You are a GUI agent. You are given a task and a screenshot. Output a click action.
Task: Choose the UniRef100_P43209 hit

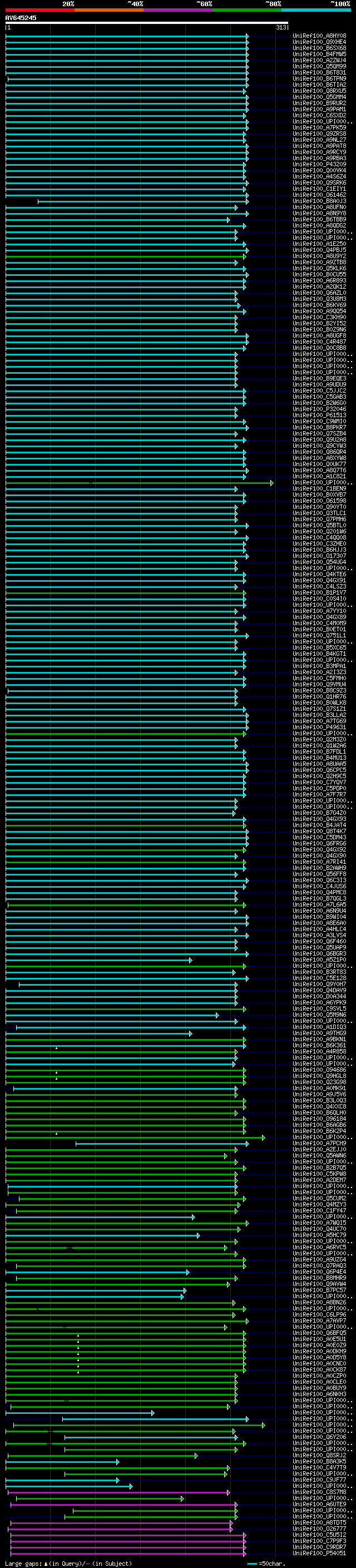point(319,164)
